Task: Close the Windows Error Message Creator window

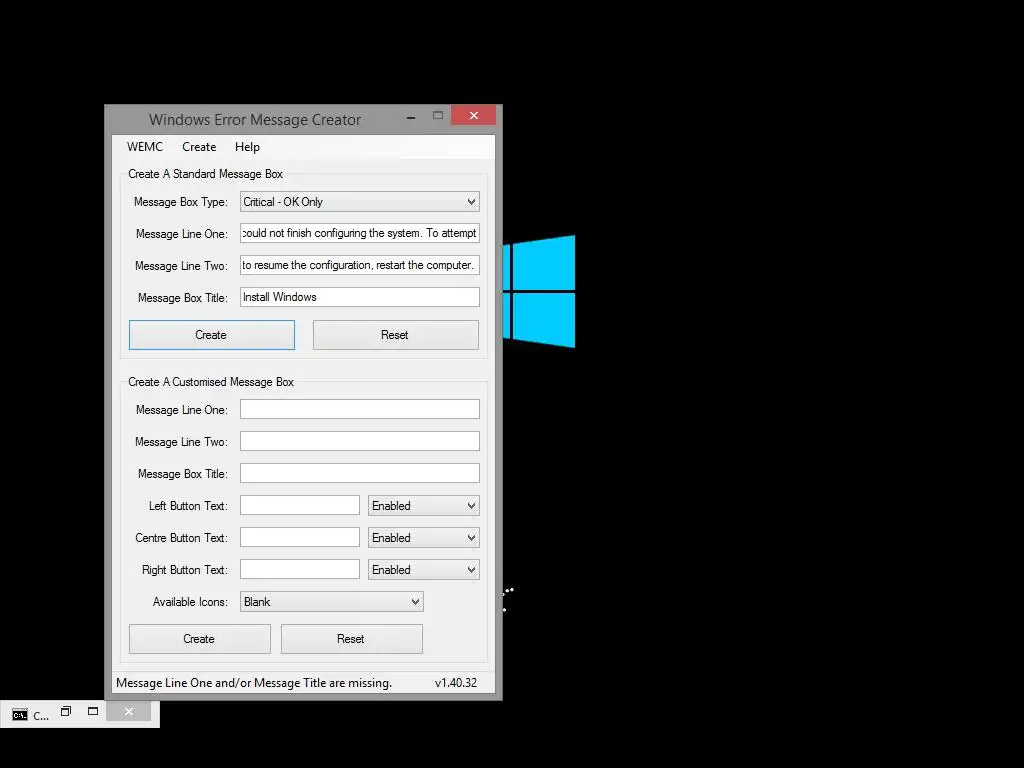Action: pos(473,116)
